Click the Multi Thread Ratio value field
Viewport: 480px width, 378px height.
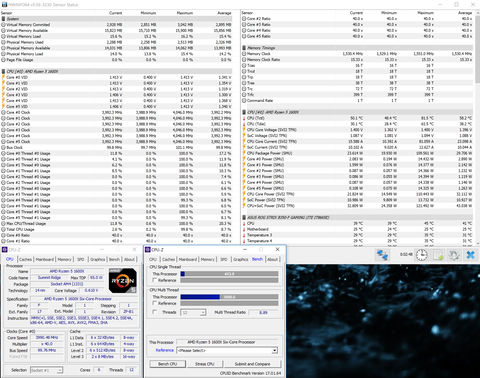tap(263, 312)
